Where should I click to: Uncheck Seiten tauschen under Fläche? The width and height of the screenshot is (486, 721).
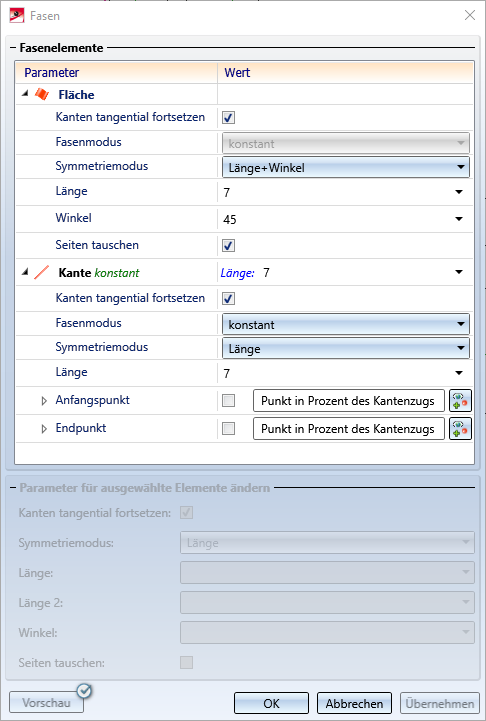click(229, 245)
